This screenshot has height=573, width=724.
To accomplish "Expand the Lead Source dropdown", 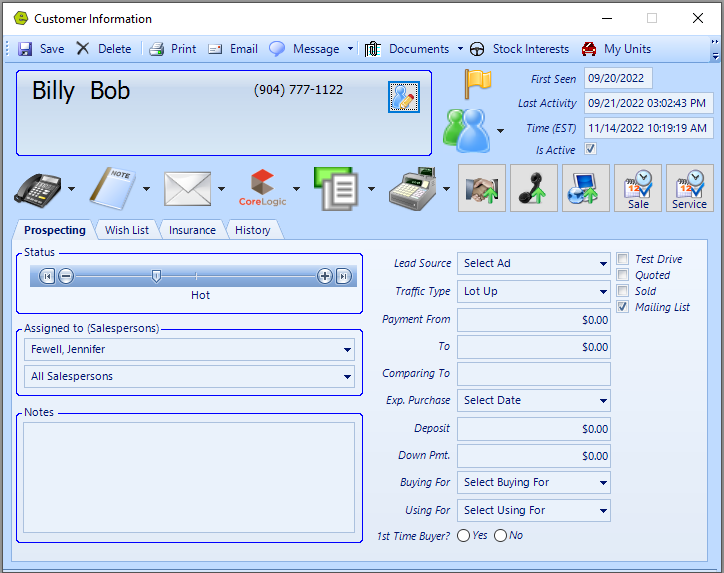I will pyautogui.click(x=533, y=264).
